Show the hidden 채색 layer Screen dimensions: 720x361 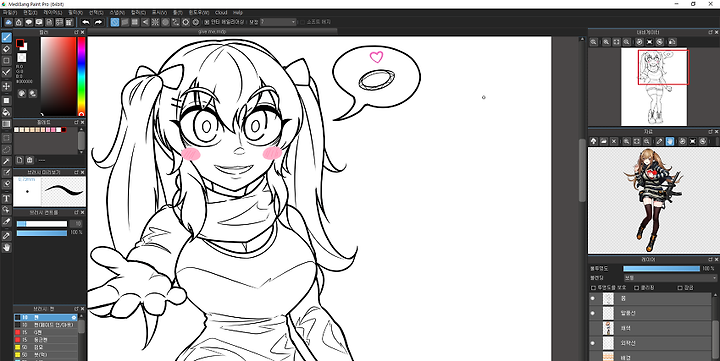pos(592,328)
